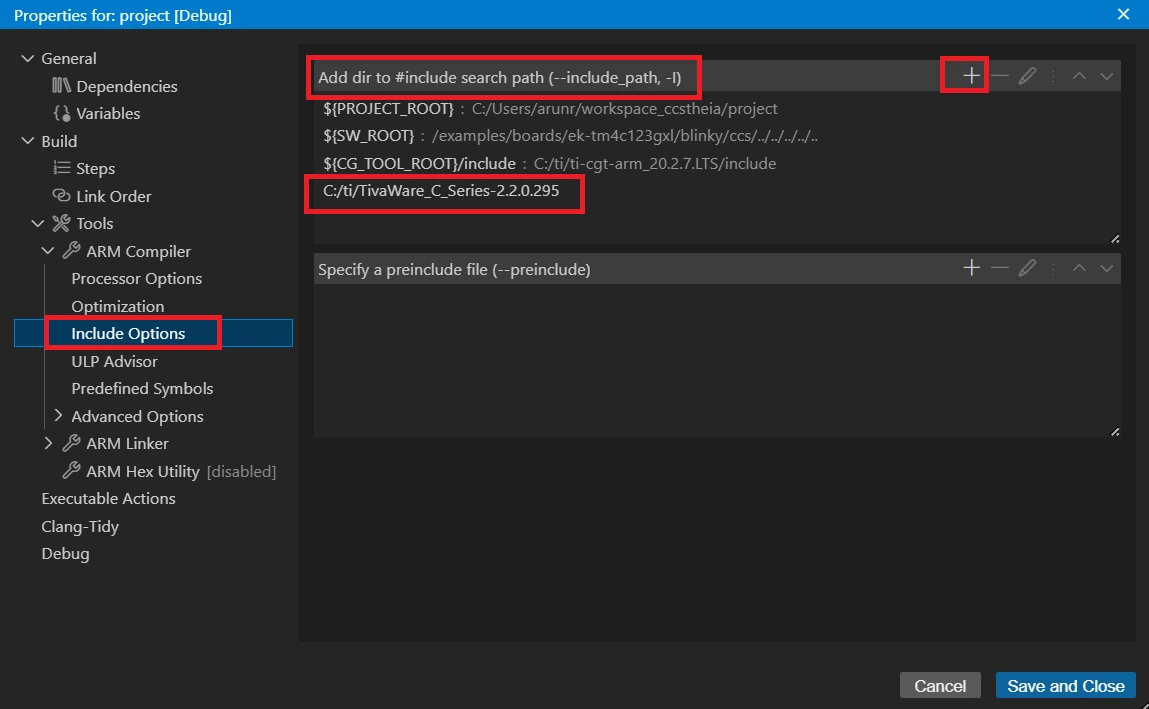Expand the Advanced Options node
Image resolution: width=1149 pixels, height=709 pixels.
(58, 416)
